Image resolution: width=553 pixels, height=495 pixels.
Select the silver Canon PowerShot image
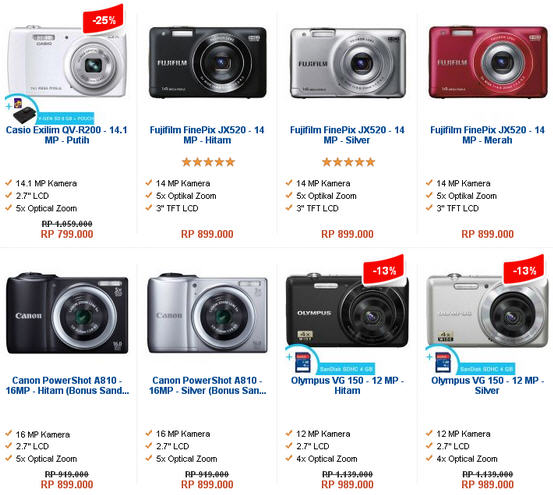tap(207, 313)
